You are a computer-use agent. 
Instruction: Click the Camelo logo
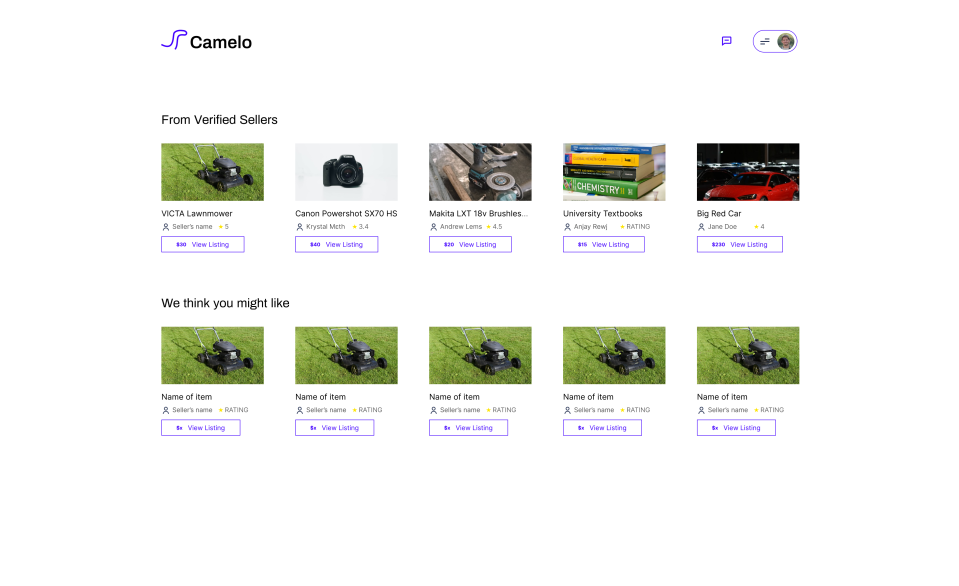point(207,40)
